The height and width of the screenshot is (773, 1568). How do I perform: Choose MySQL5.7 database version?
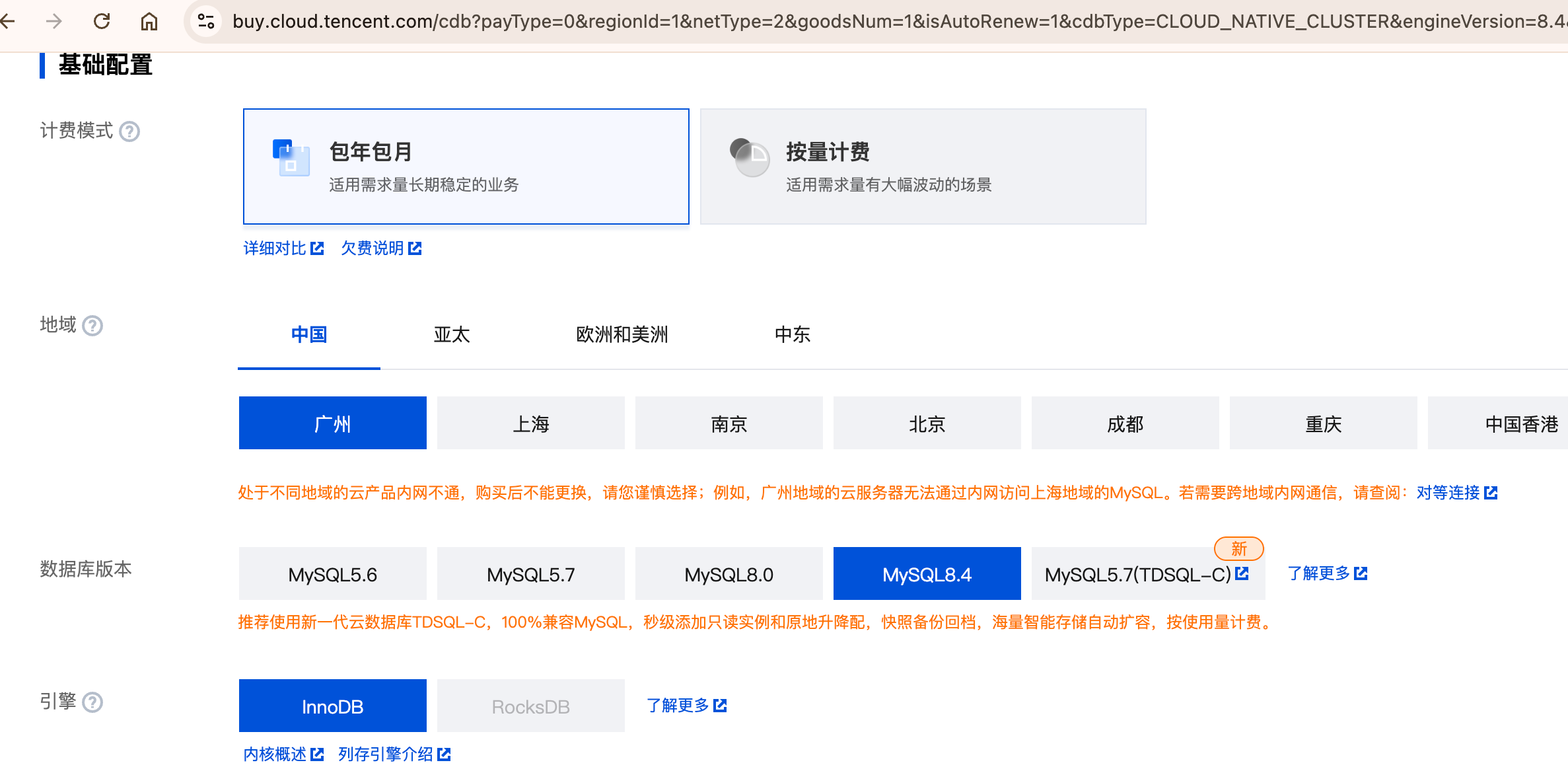coord(531,573)
